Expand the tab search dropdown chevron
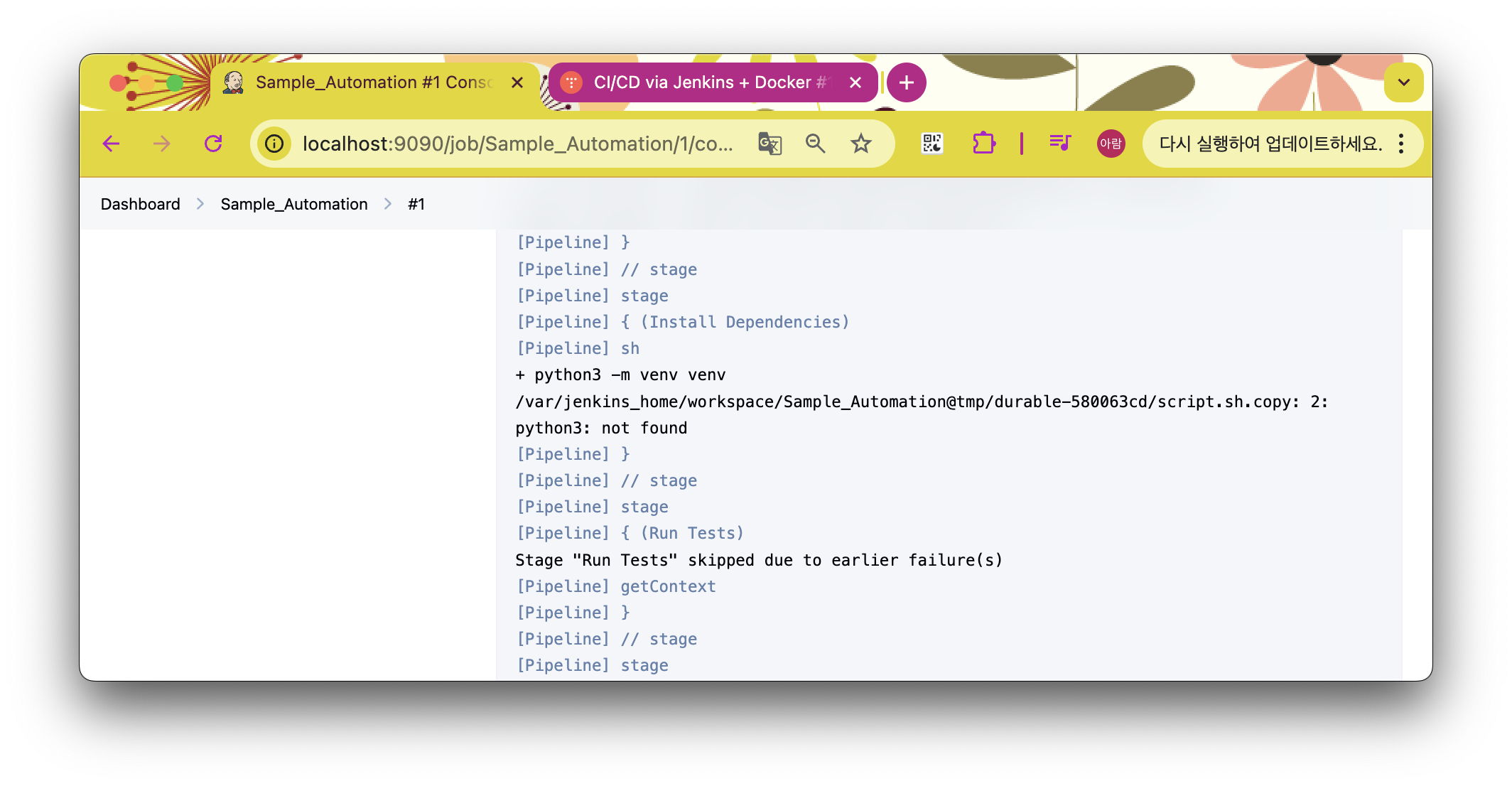1512x786 pixels. click(x=1403, y=82)
